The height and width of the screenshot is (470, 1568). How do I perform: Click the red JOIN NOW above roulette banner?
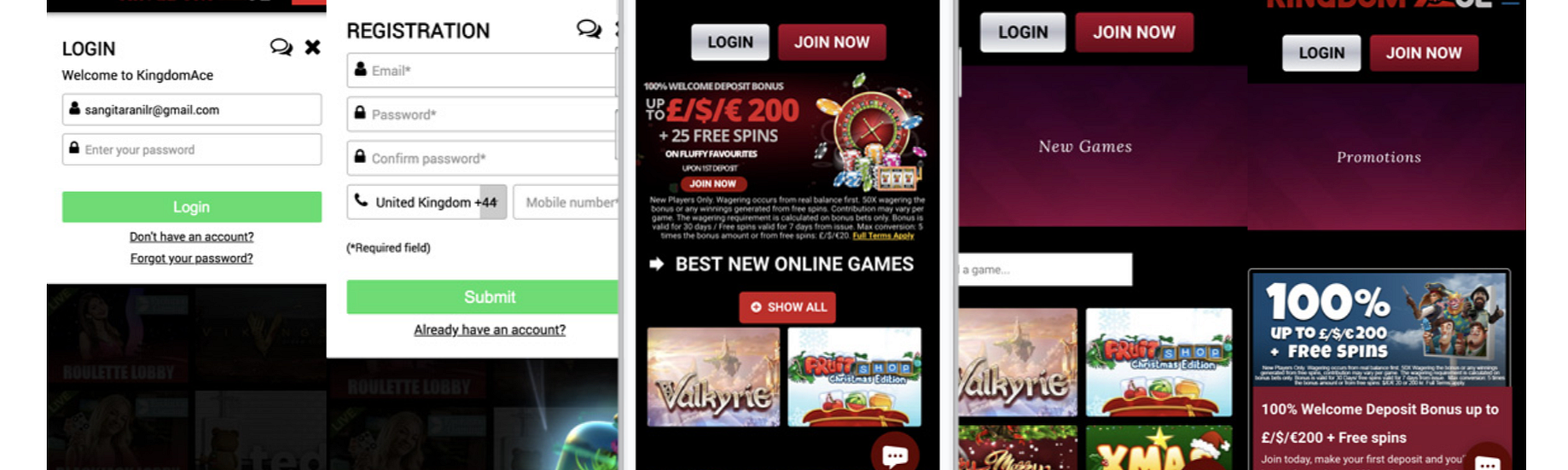pos(832,42)
